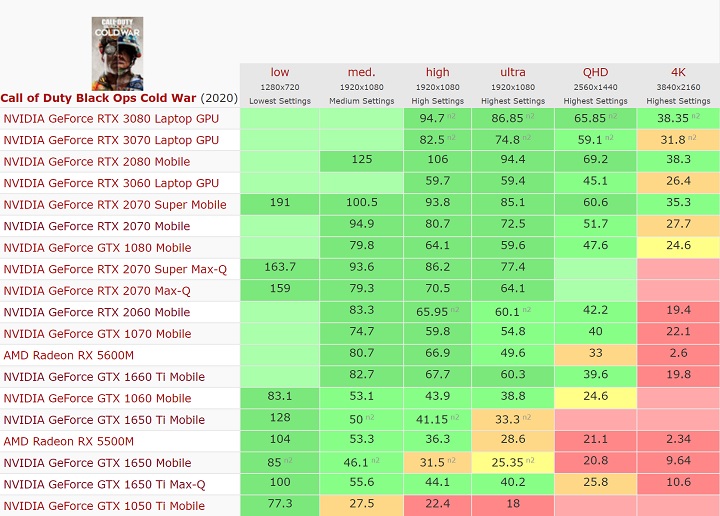
Task: Go to AMD Radeon RX 5500M entry
Action: (x=69, y=441)
